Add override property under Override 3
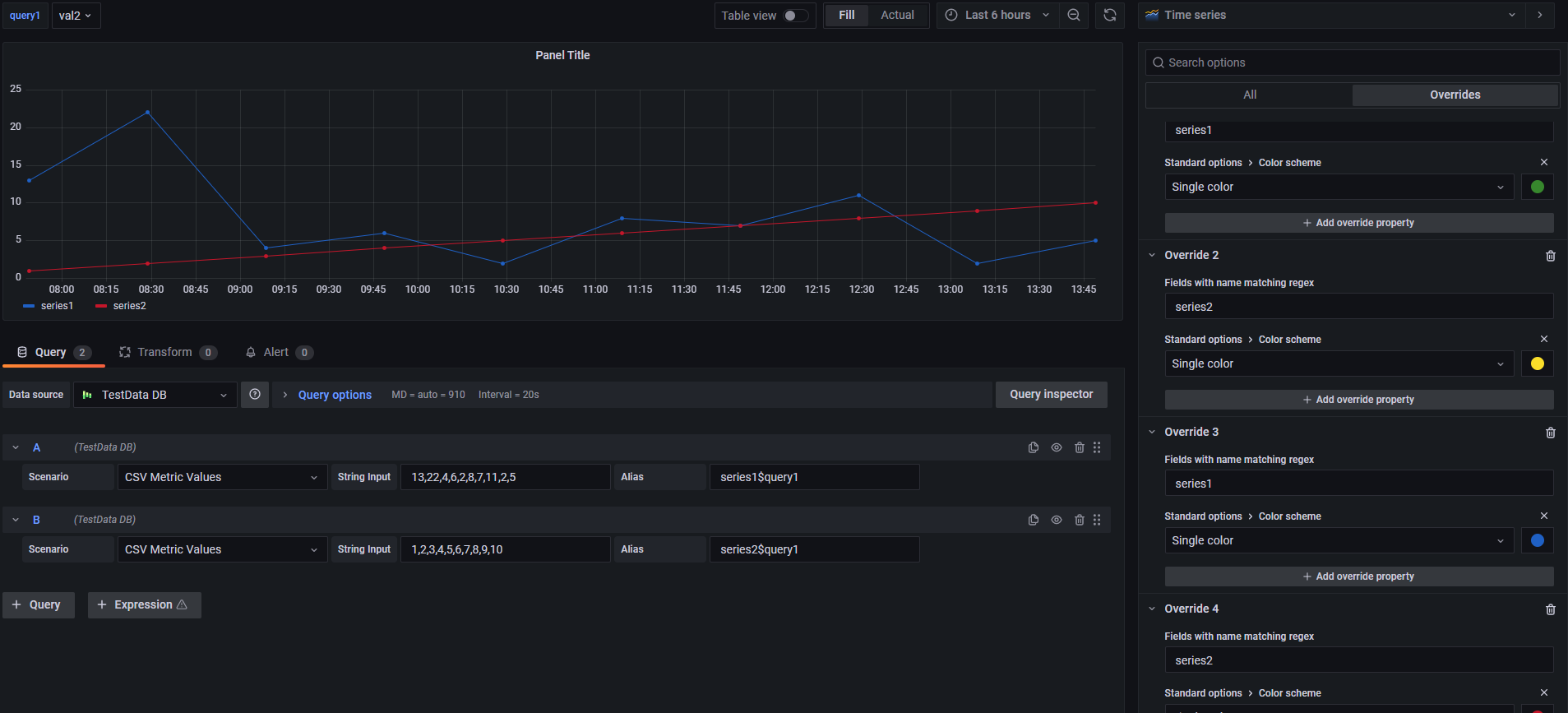1568x713 pixels. 1359,576
